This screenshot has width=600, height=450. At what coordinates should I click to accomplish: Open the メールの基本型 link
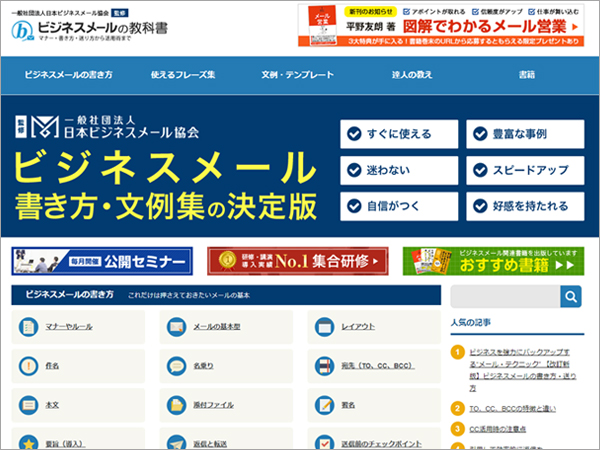(217, 327)
